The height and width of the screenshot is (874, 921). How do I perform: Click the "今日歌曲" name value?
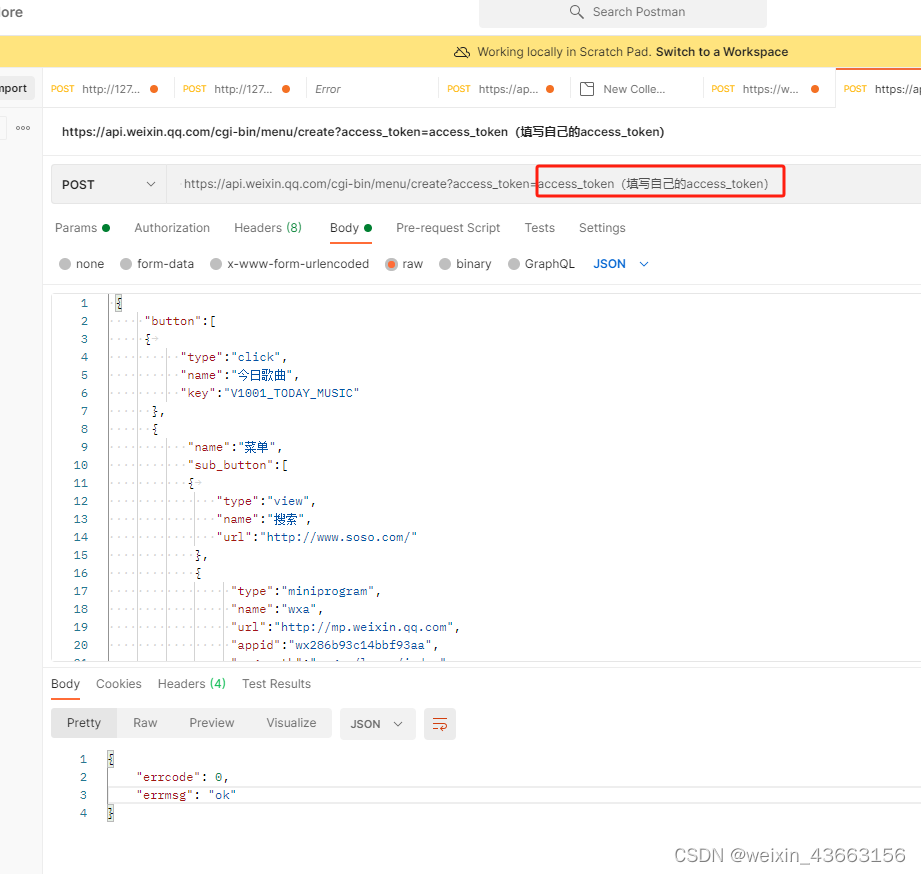pyautogui.click(x=262, y=375)
